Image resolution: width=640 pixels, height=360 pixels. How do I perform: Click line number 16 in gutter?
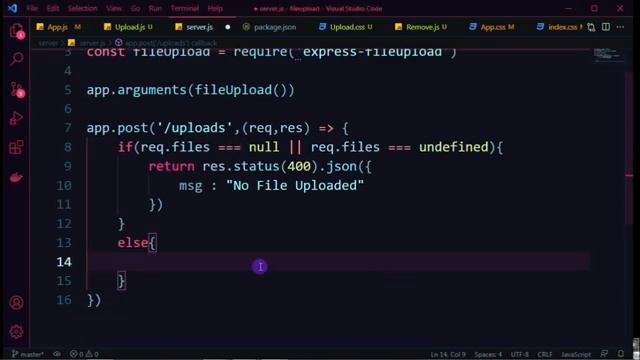64,300
